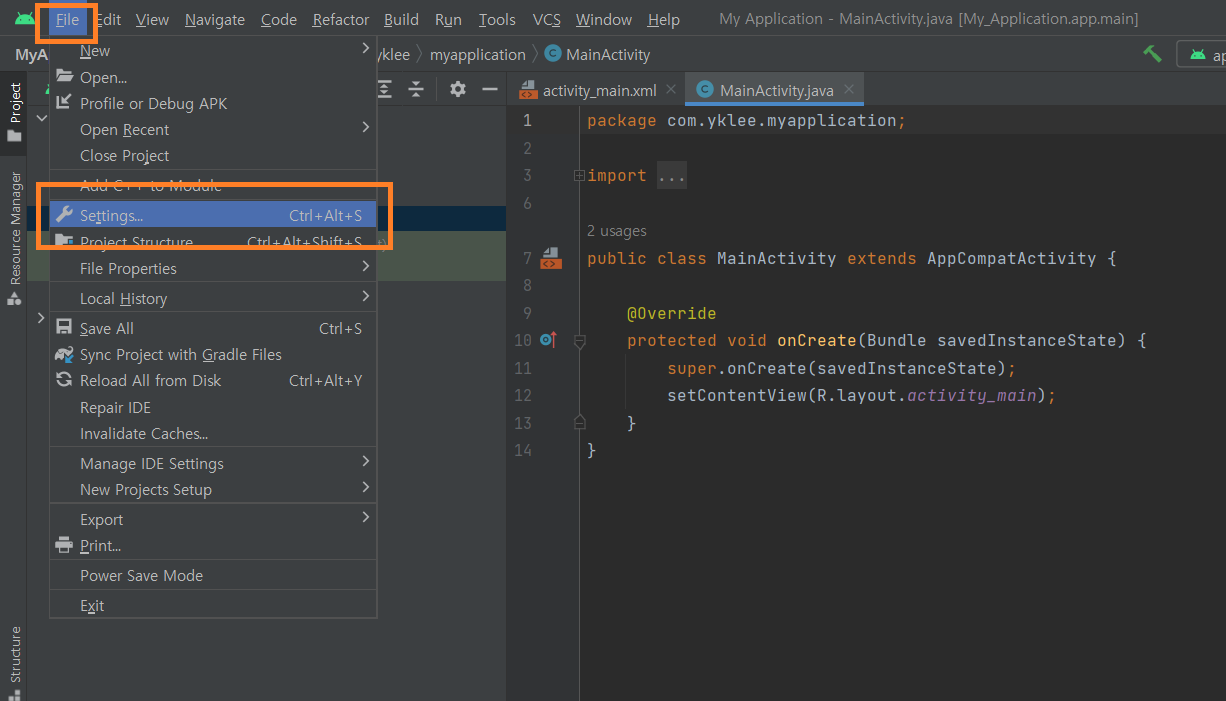
Task: Click the hammer Make Project icon
Action: point(1153,54)
